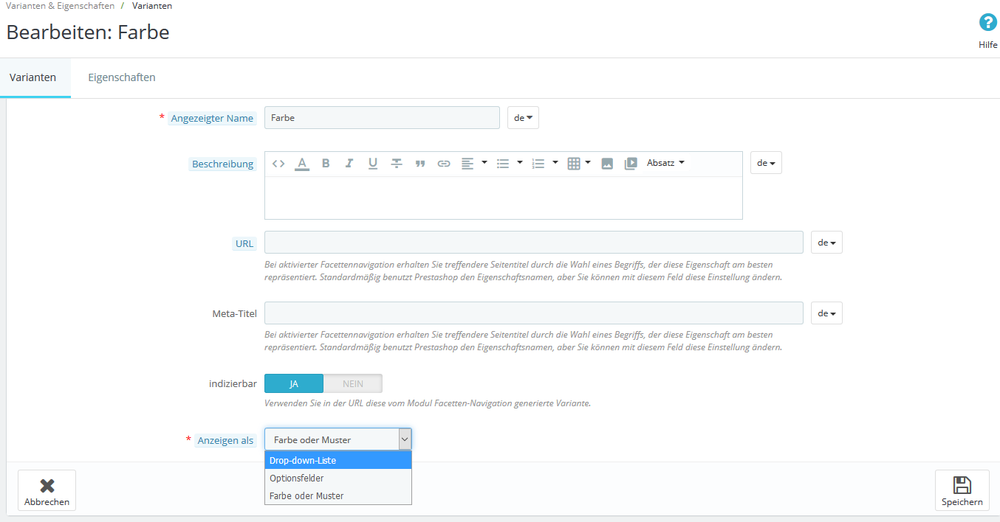The image size is (1000, 522).
Task: Open Varianten & Eigenschaften breadcrumb link
Action: (60, 6)
